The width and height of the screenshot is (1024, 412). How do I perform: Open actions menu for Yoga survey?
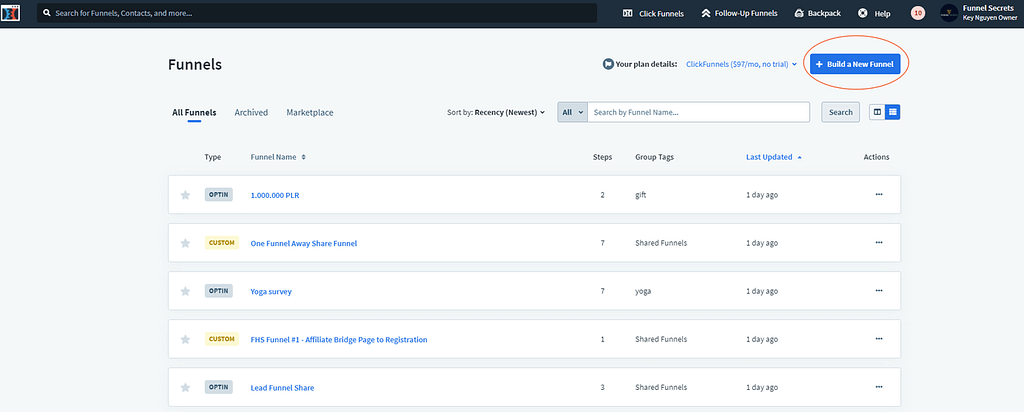(x=878, y=291)
